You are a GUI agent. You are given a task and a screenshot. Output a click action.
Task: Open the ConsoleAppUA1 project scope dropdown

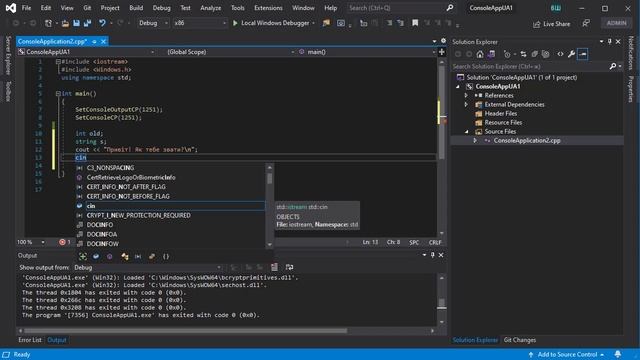[x=86, y=52]
